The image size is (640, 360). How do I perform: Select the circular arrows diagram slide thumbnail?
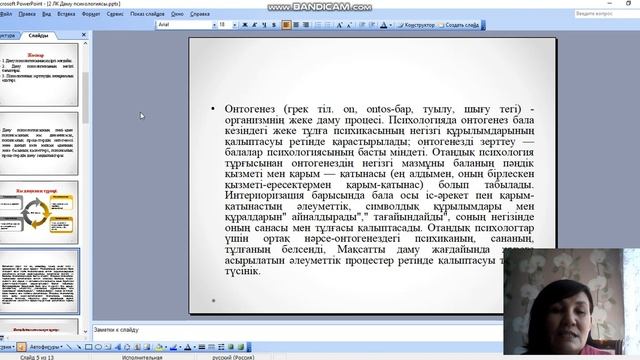[38, 212]
